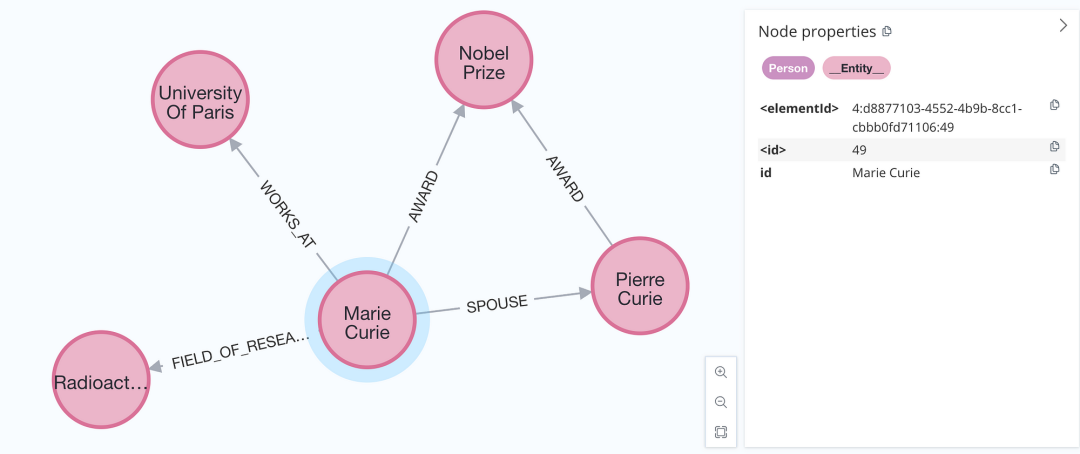Select the Pierre Curie node
Viewport: 1080px width, 454px height.
pyautogui.click(x=640, y=286)
